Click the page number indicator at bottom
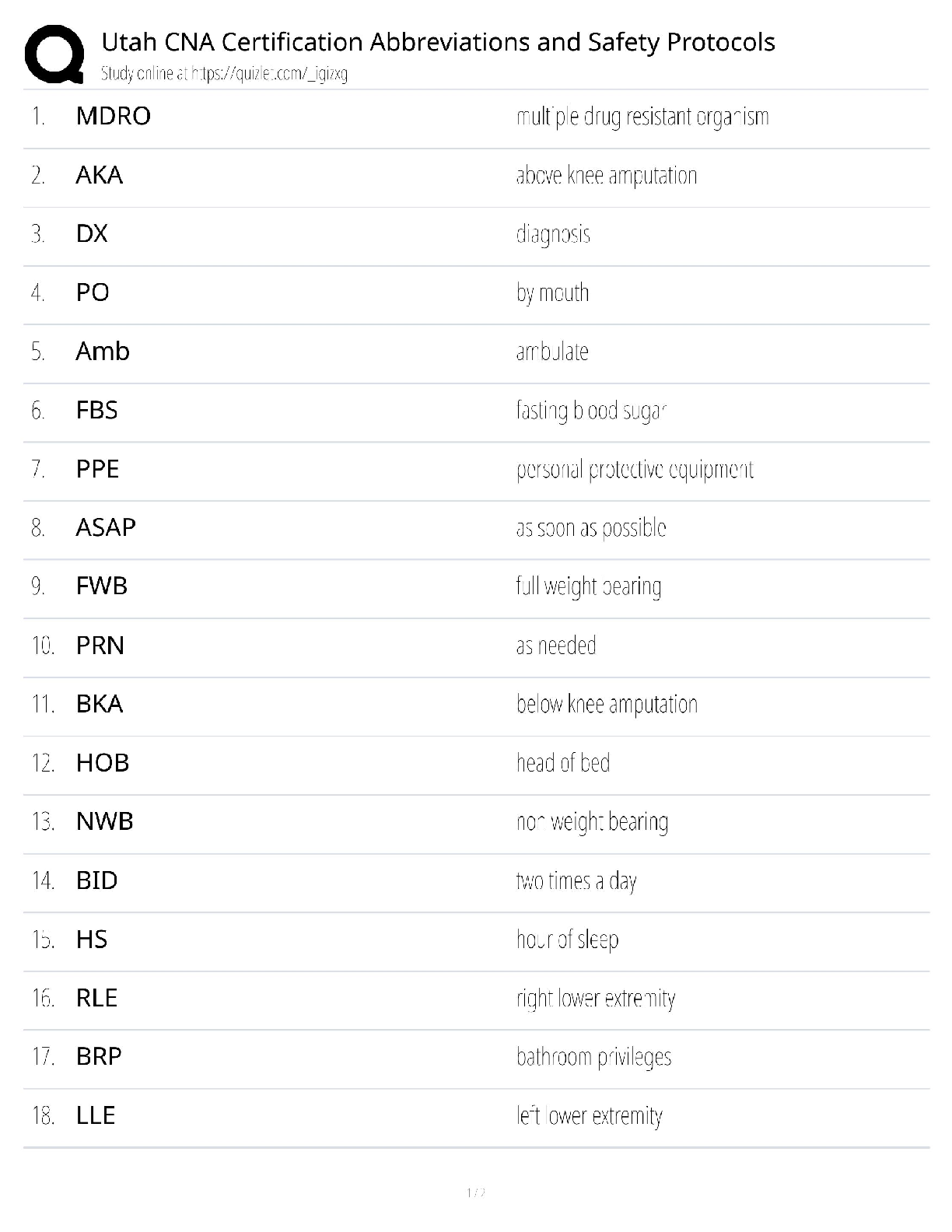 pyautogui.click(x=476, y=1192)
